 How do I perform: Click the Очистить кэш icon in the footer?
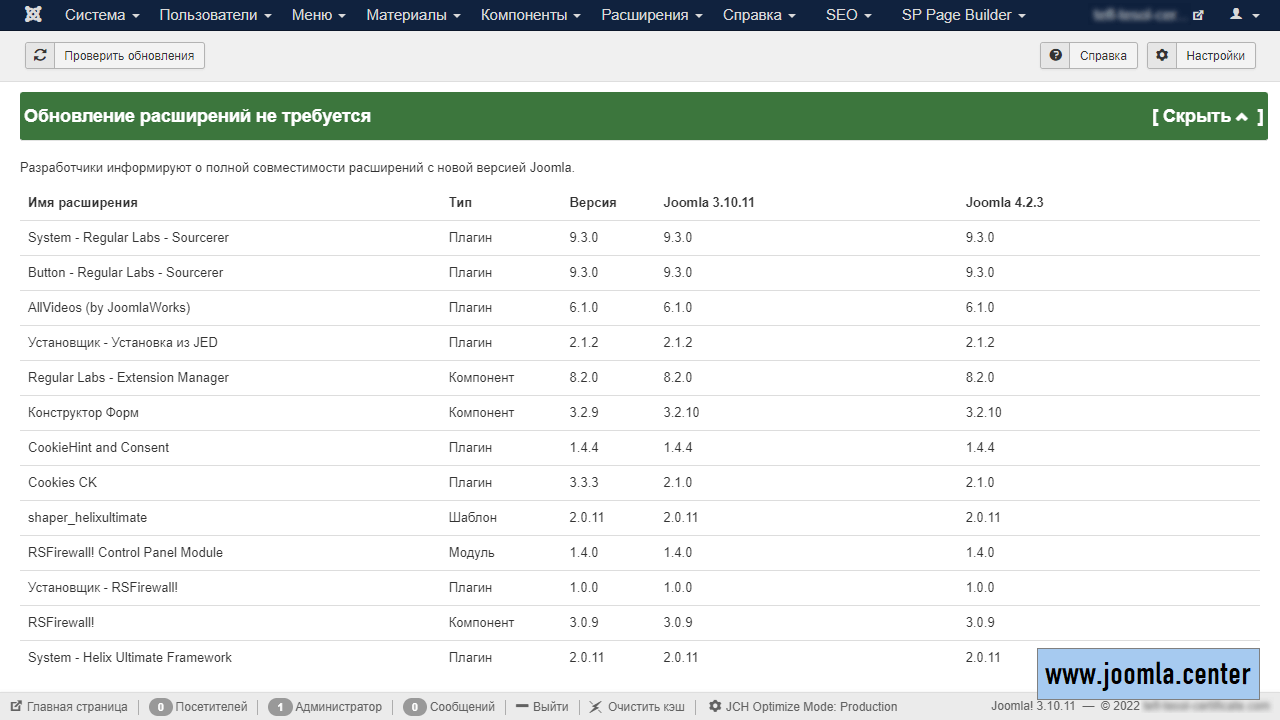click(596, 706)
